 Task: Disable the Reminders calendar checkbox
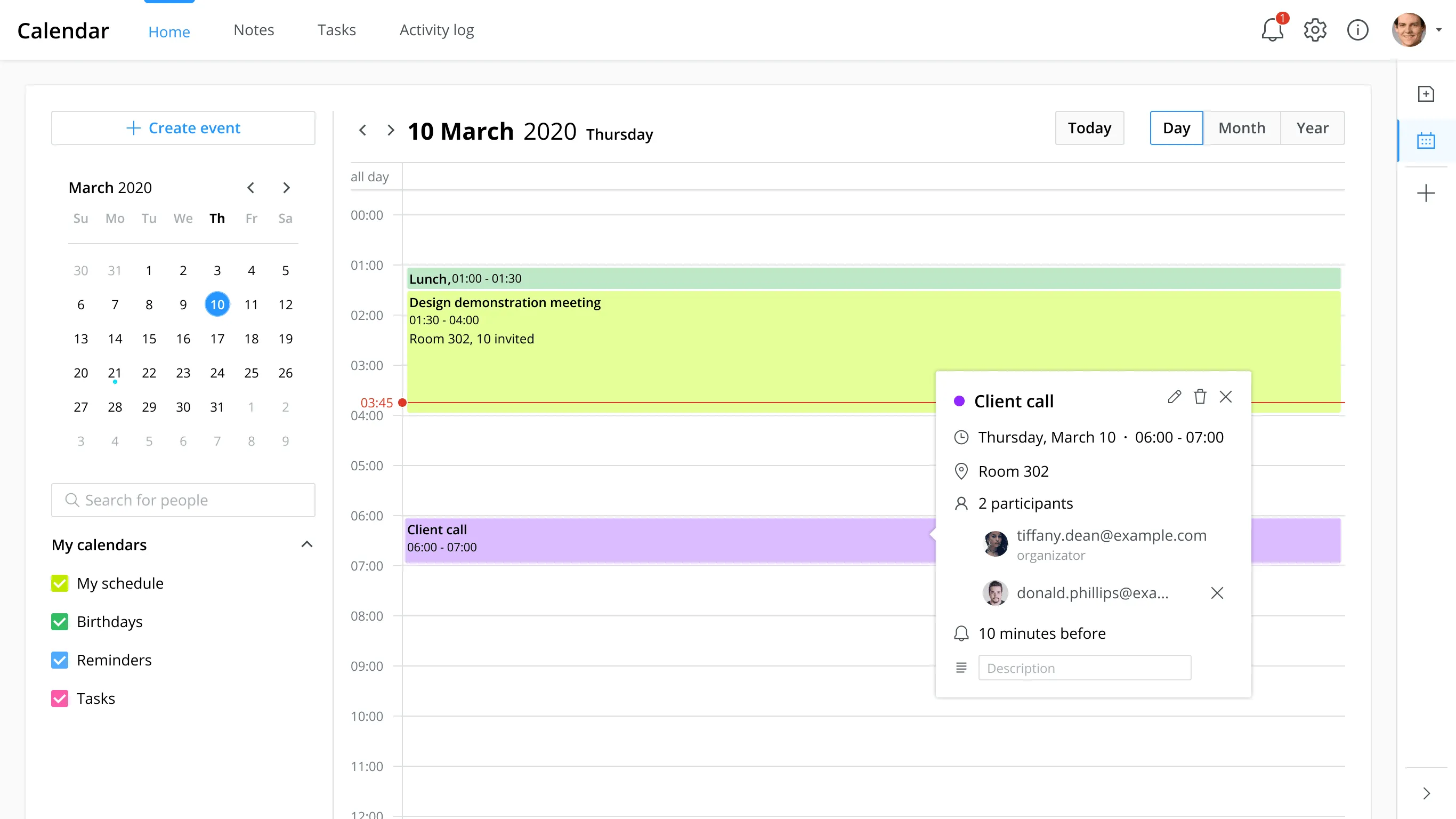(x=60, y=660)
